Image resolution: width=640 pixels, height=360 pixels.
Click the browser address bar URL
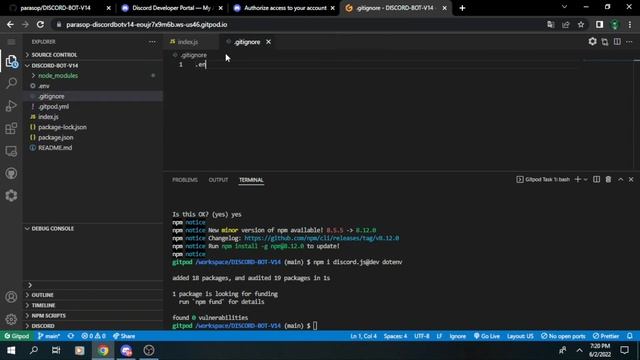[x=147, y=24]
